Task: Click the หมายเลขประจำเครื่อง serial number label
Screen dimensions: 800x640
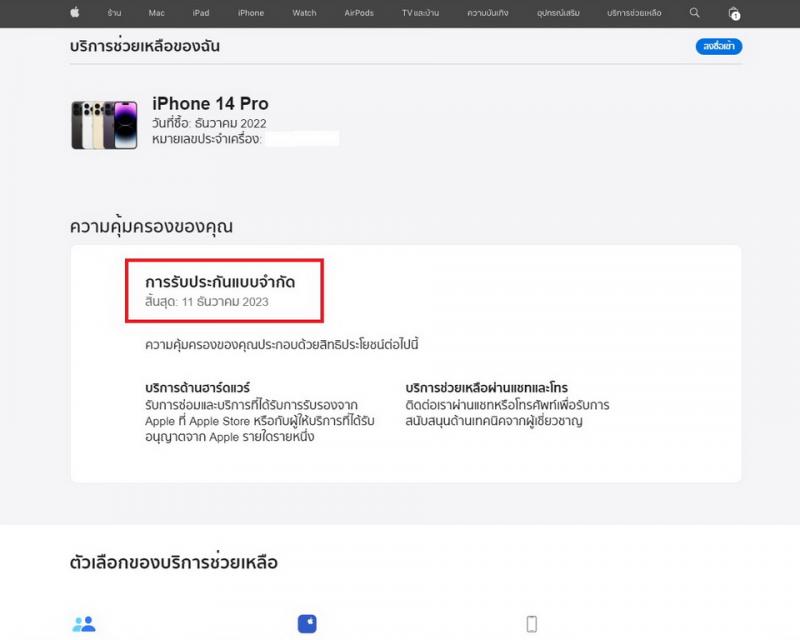Action: pyautogui.click(x=206, y=139)
